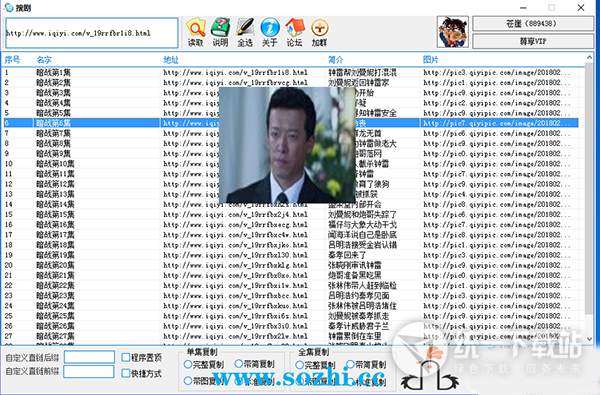Click the 苍崖 (889438) button
The height and width of the screenshot is (395, 600).
pyautogui.click(x=533, y=23)
